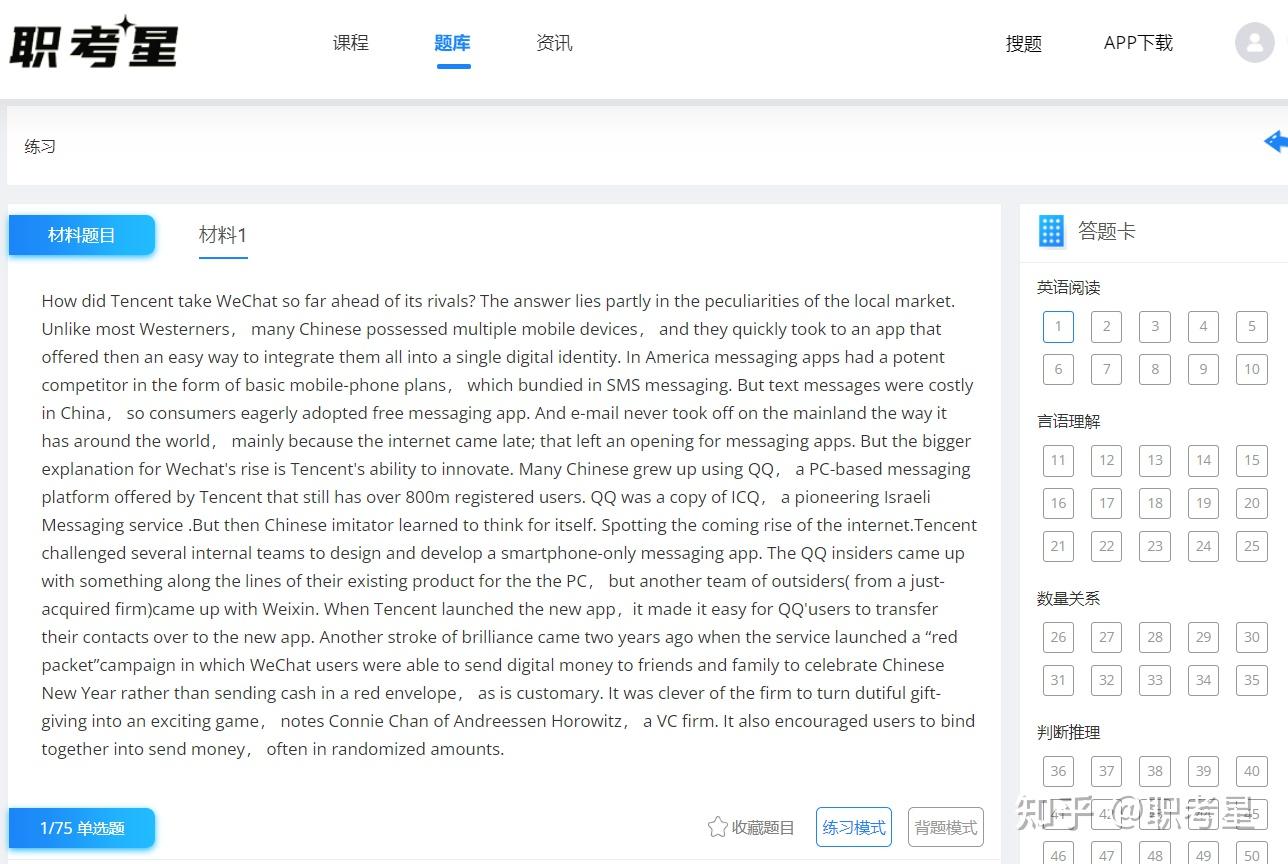This screenshot has width=1288, height=864.
Task: Select question 27 in answer card
Action: coord(1107,637)
